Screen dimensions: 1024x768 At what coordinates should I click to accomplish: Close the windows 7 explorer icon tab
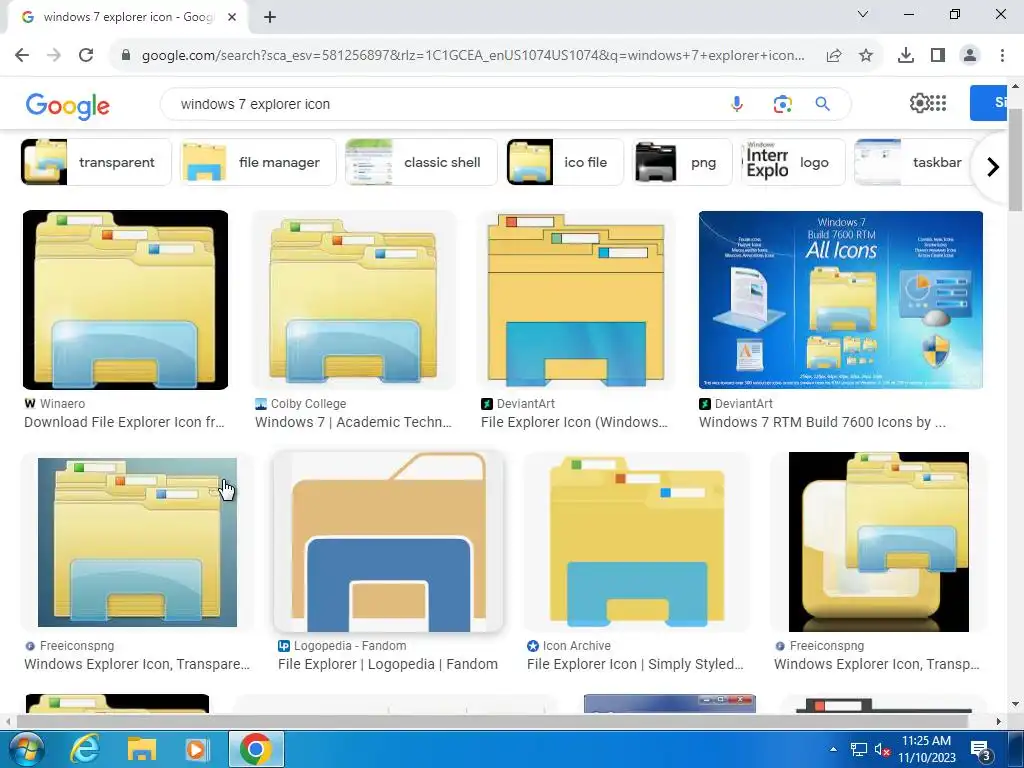pyautogui.click(x=232, y=17)
